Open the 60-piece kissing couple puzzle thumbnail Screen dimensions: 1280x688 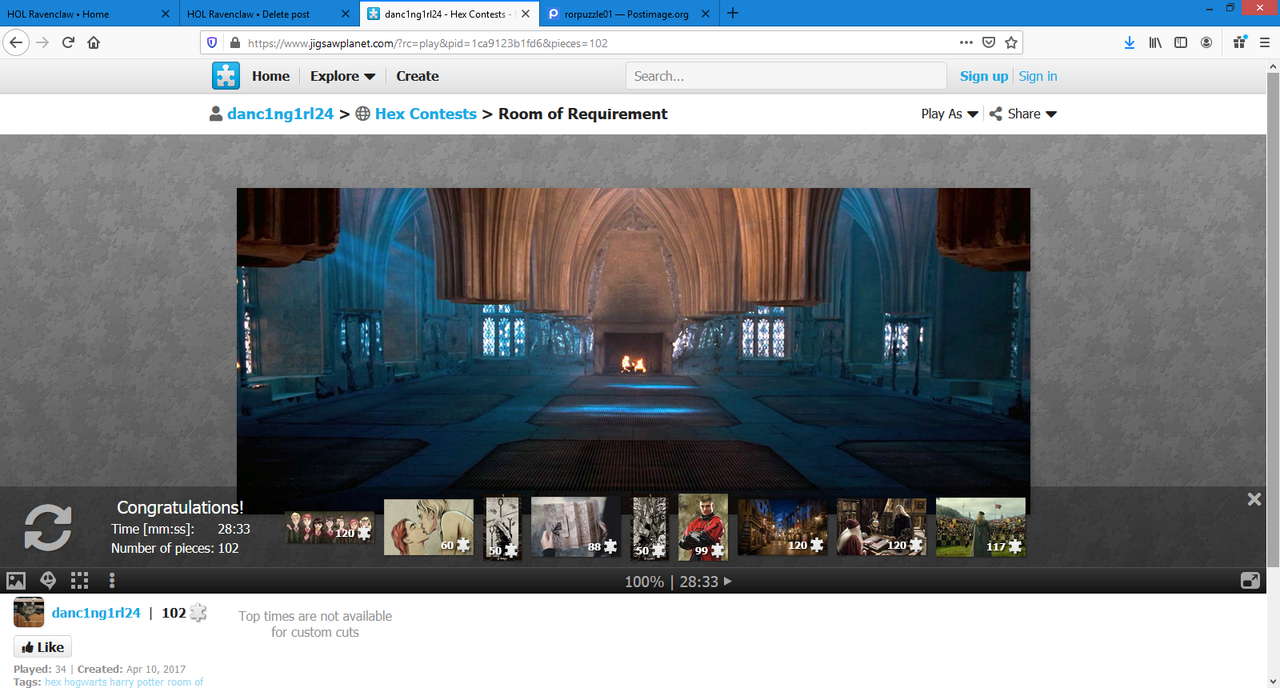[x=429, y=527]
